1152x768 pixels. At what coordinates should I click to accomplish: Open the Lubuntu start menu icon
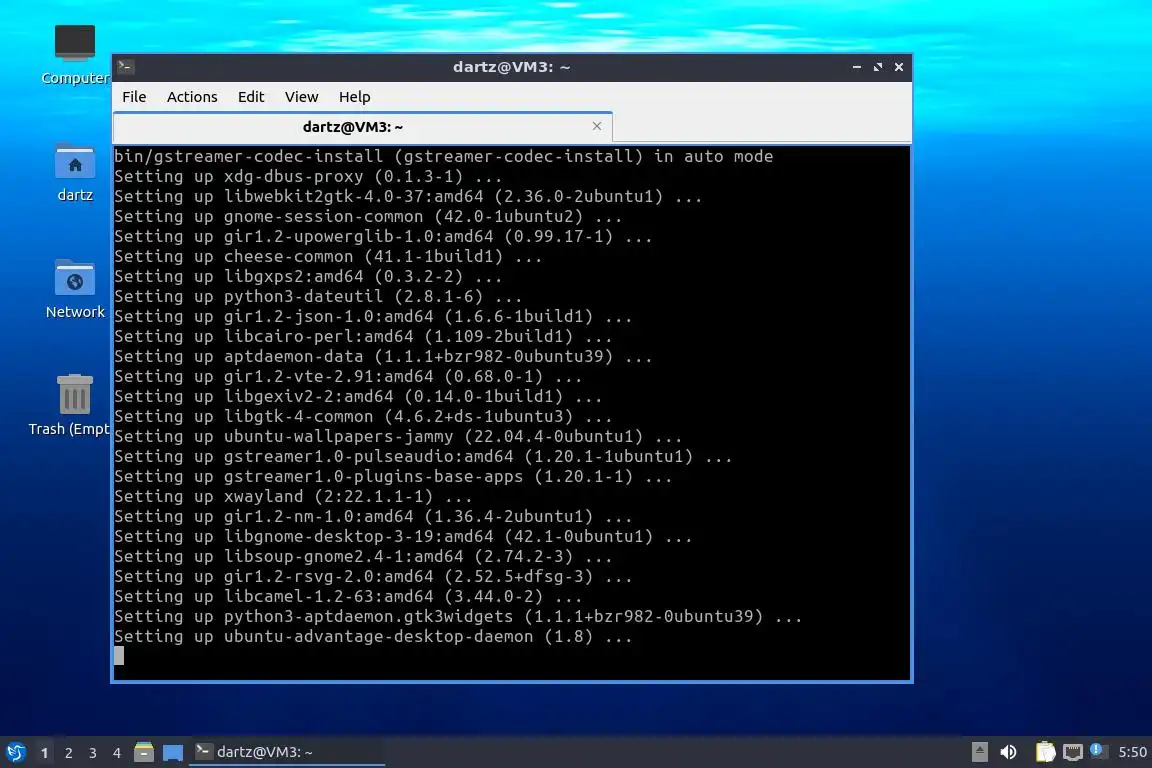[x=15, y=752]
